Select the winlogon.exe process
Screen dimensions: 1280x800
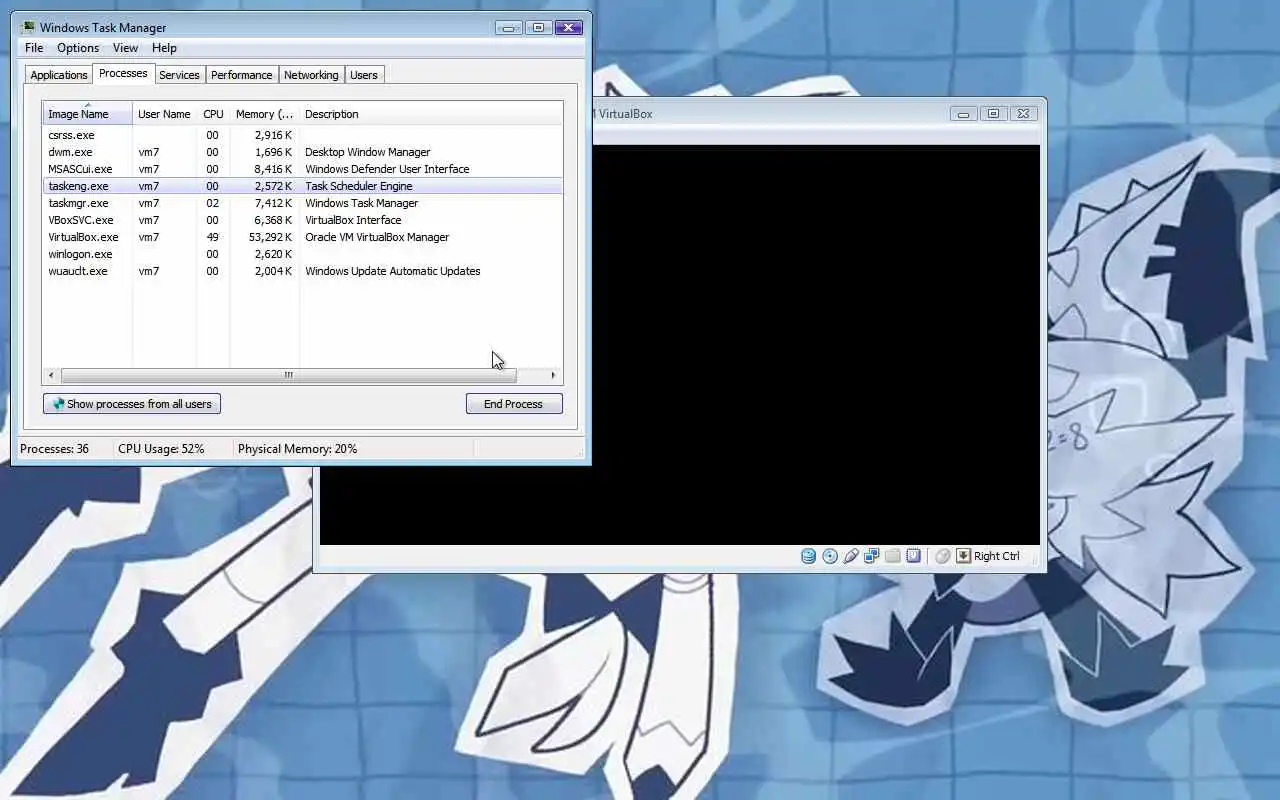click(x=302, y=254)
